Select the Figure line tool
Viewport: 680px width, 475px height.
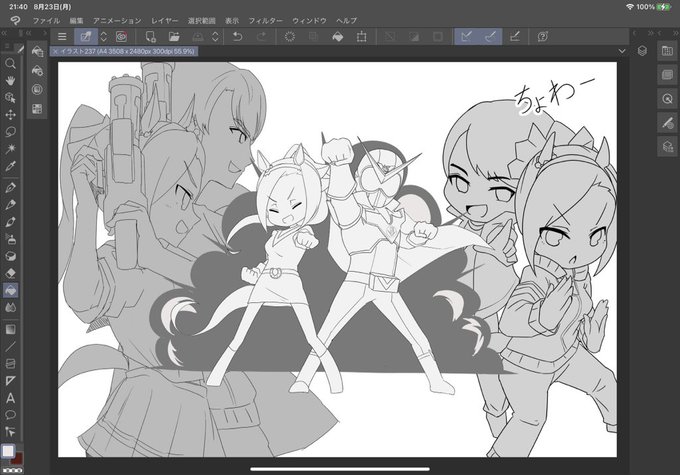[x=10, y=346]
